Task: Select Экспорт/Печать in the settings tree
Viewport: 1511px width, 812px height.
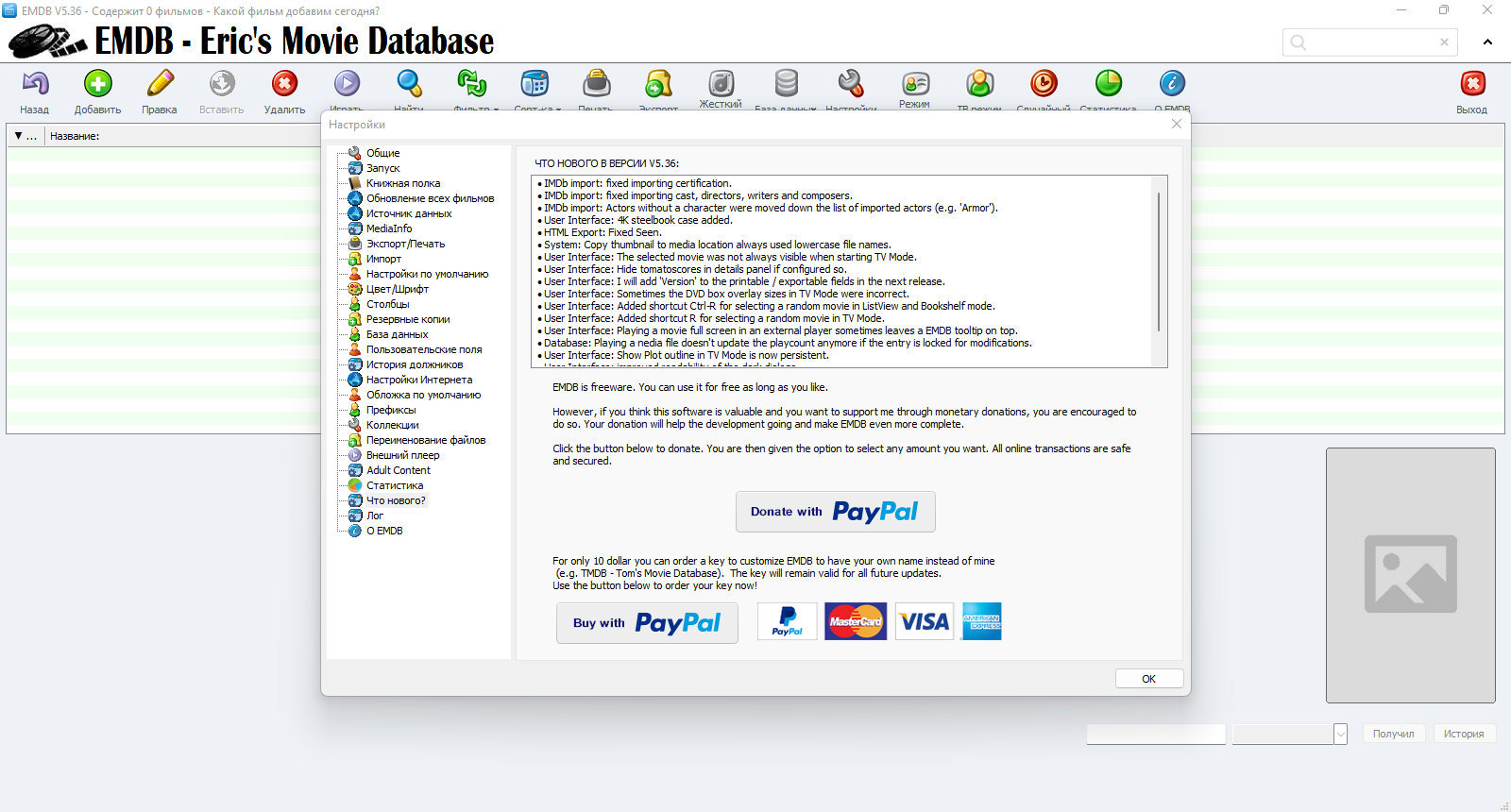Action: [x=405, y=244]
